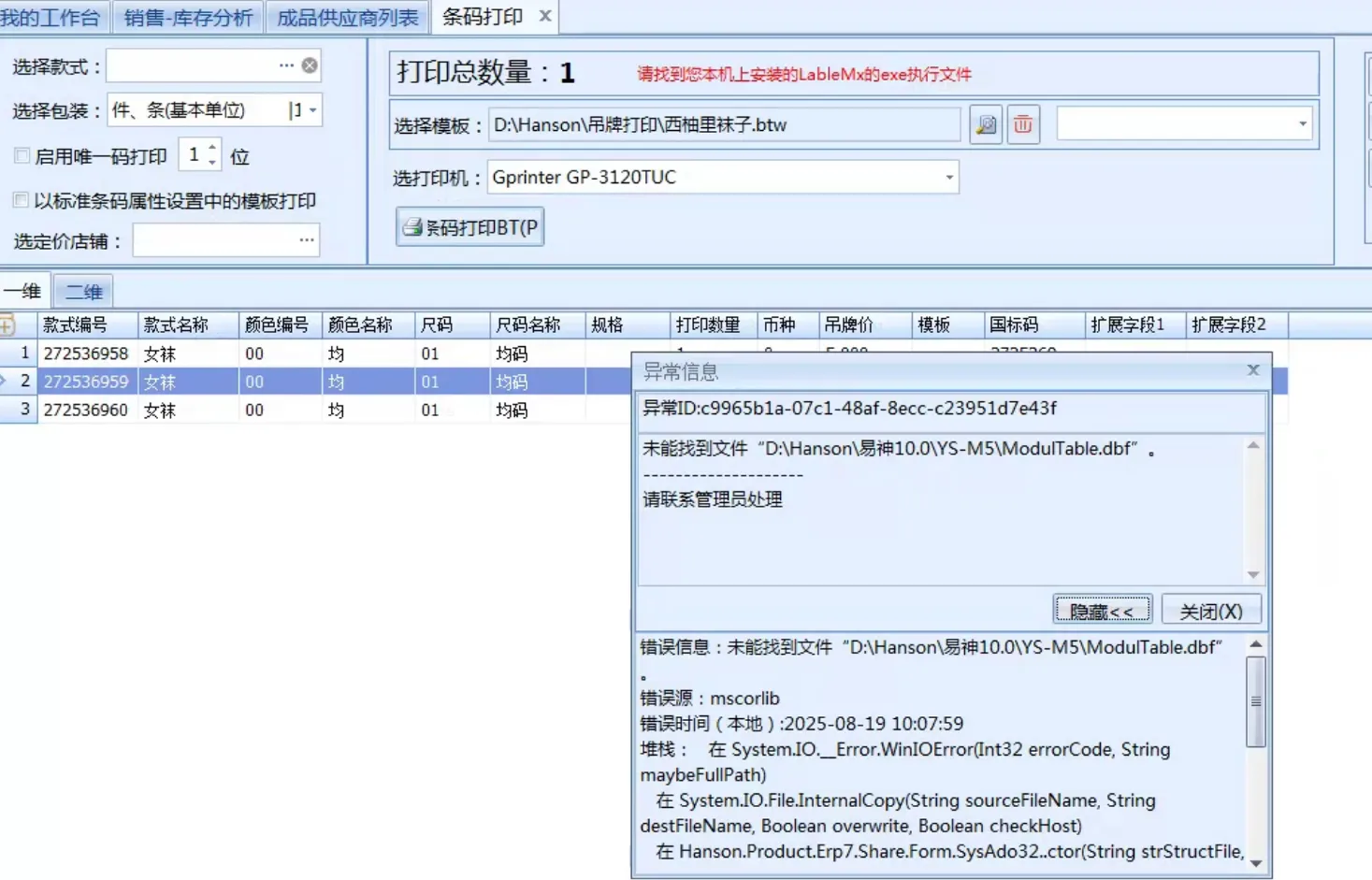This screenshot has width=1372, height=880.
Task: Switch to the 销售-库存分析 tab
Action: [188, 17]
